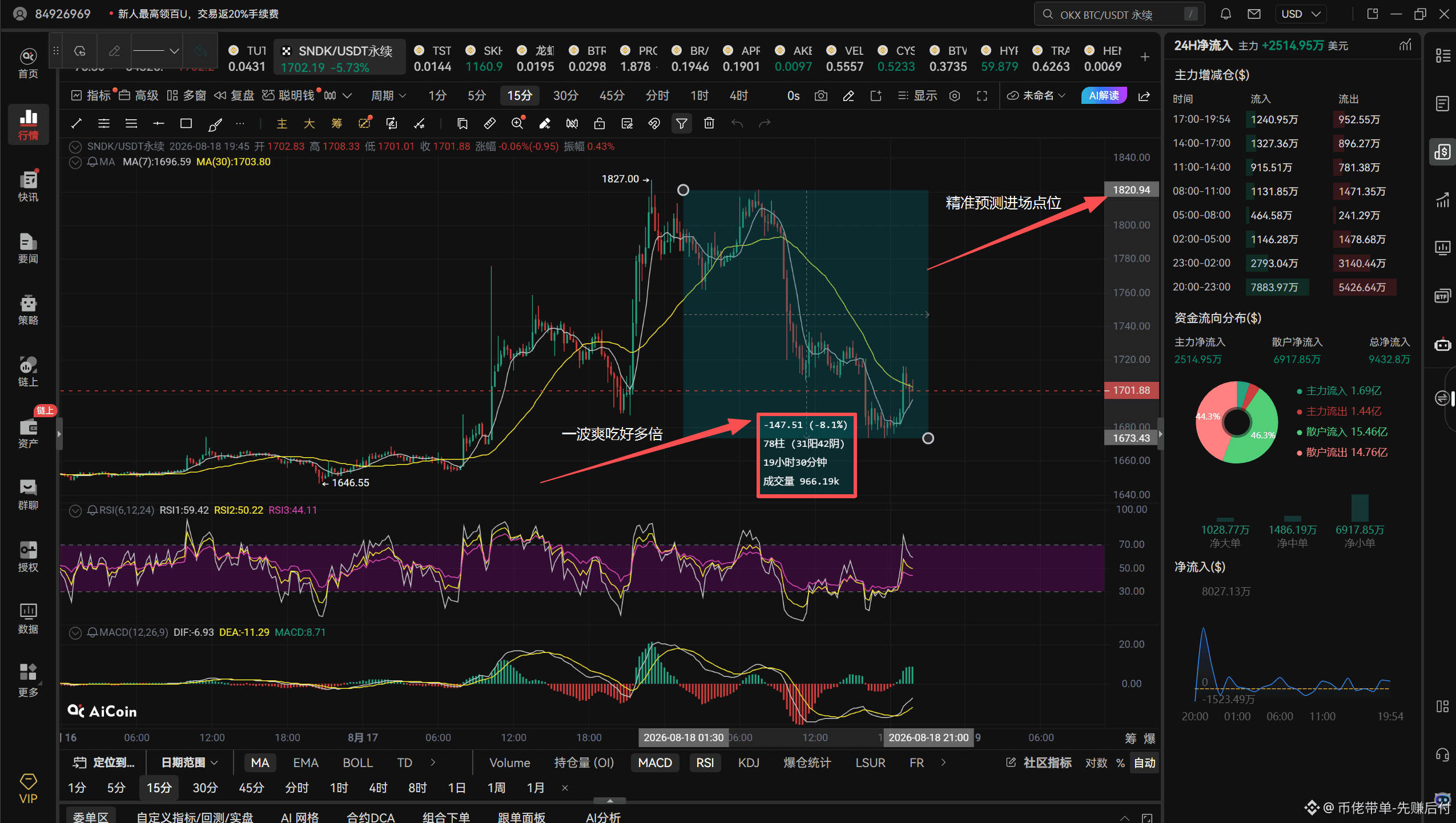
Task: Click the 2026-08-18 21:00 time marker
Action: click(x=928, y=737)
